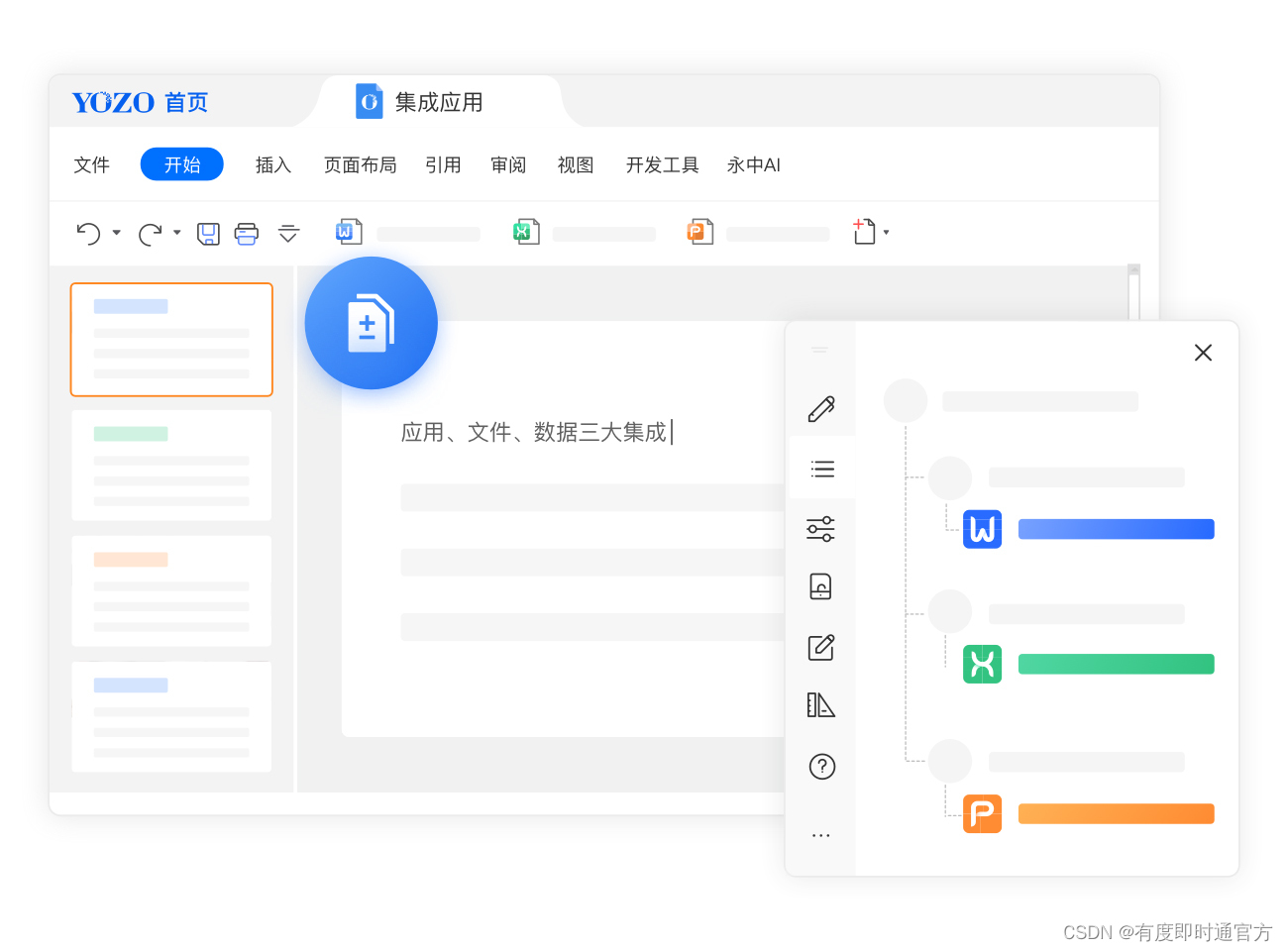Select the page thumbnail with orange header
Viewport: 1288px width, 951px height.
tap(171, 591)
